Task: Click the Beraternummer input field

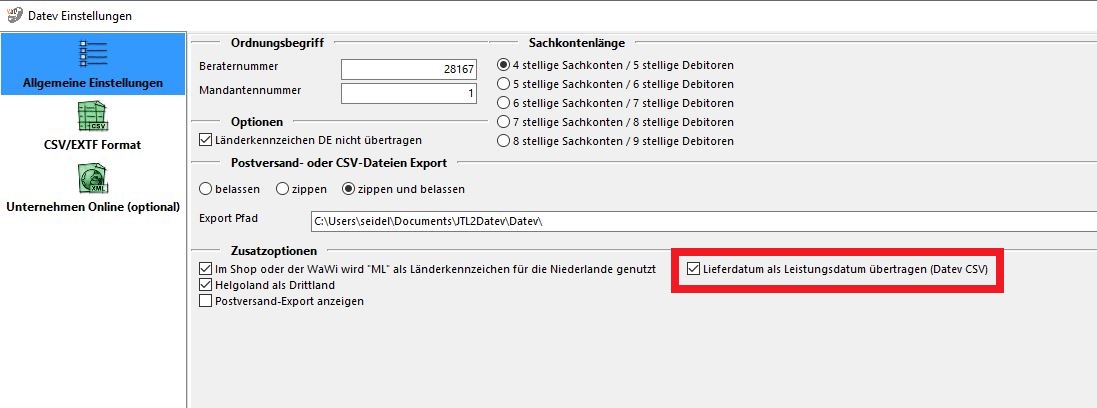Action: tap(409, 69)
